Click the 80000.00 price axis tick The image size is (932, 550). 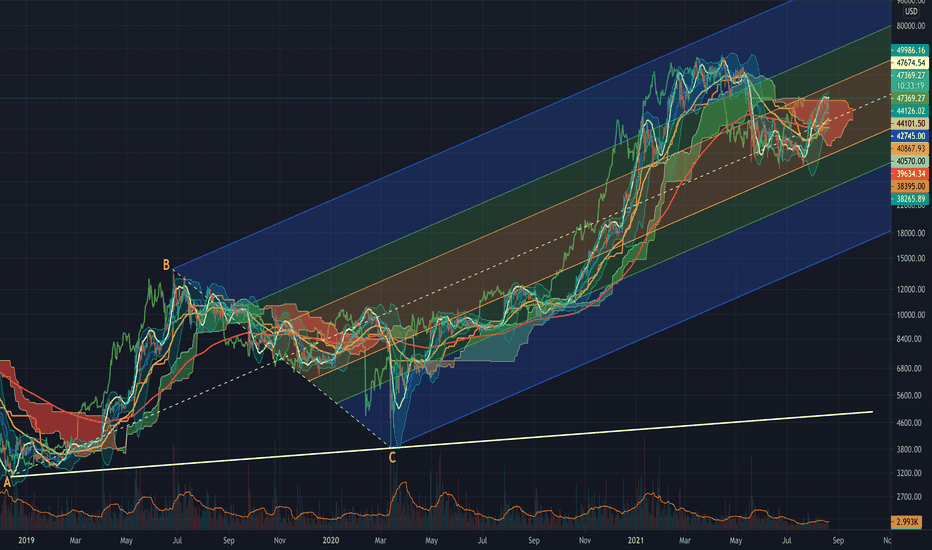pyautogui.click(x=911, y=26)
